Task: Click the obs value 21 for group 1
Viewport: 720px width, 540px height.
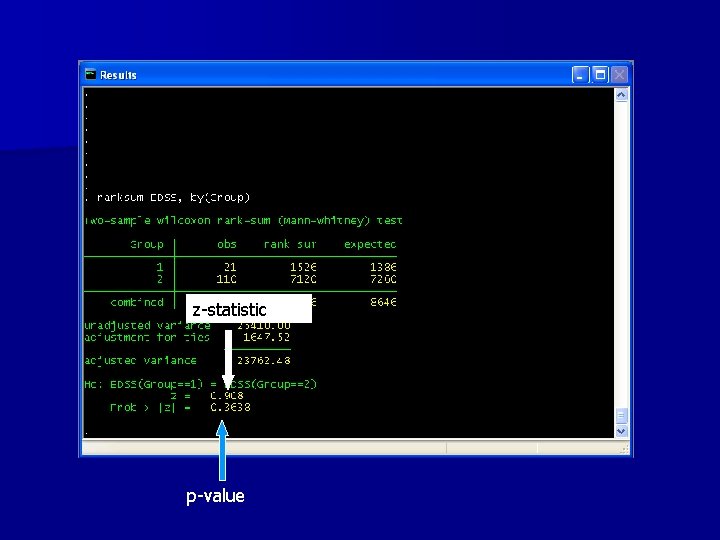Action: pyautogui.click(x=230, y=267)
